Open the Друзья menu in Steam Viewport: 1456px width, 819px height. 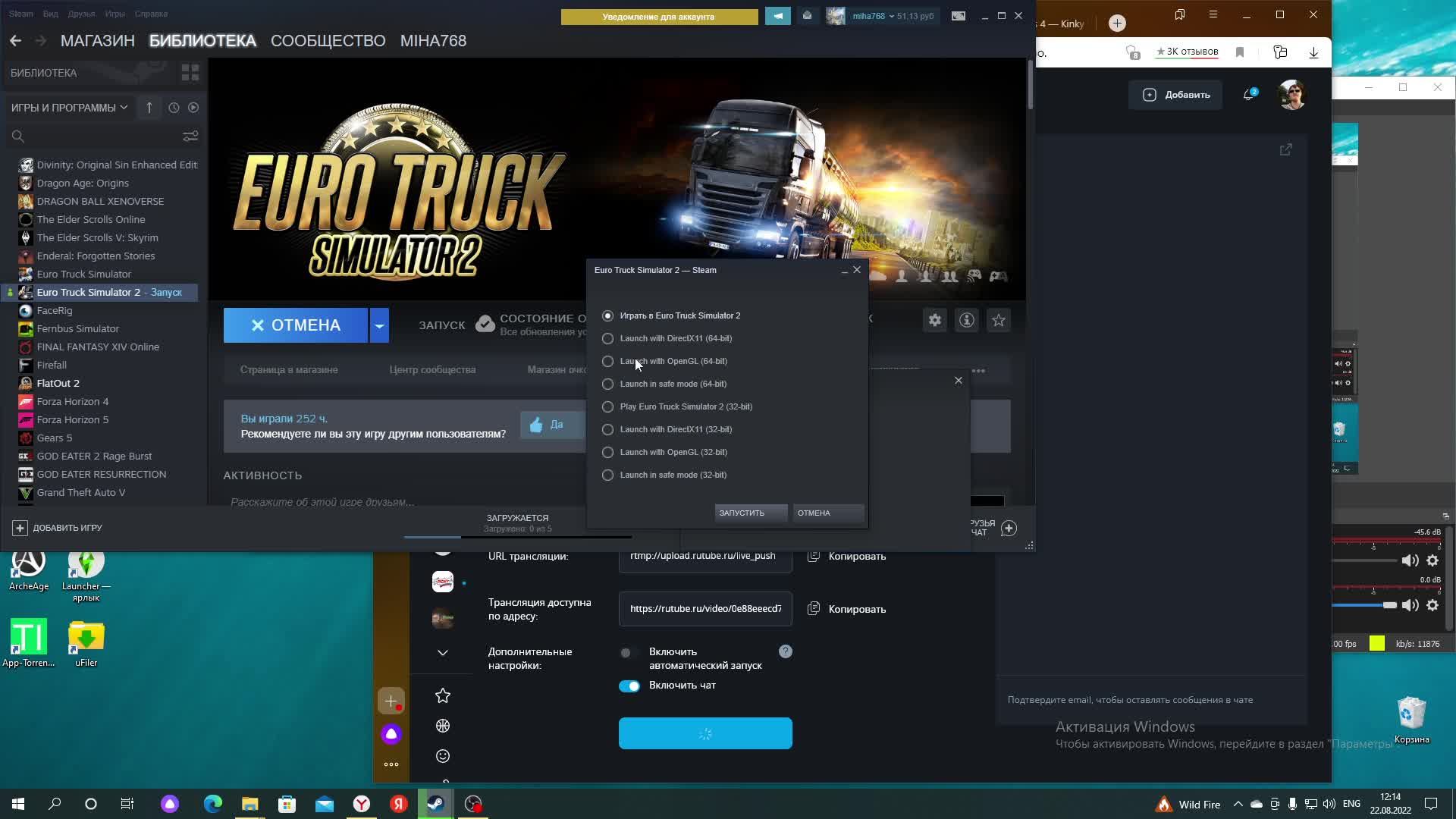tap(81, 14)
